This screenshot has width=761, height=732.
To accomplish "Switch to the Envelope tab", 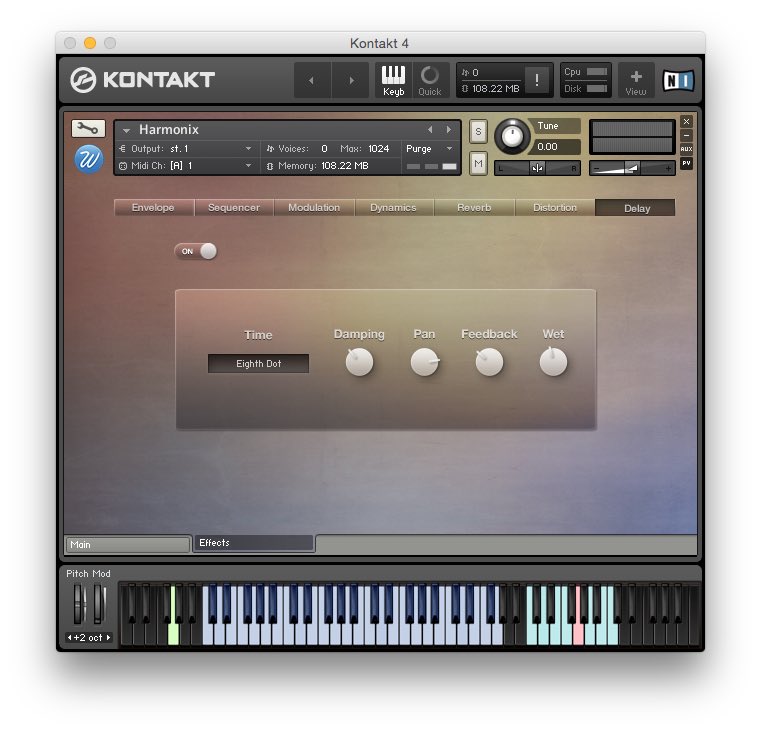I will click(153, 207).
